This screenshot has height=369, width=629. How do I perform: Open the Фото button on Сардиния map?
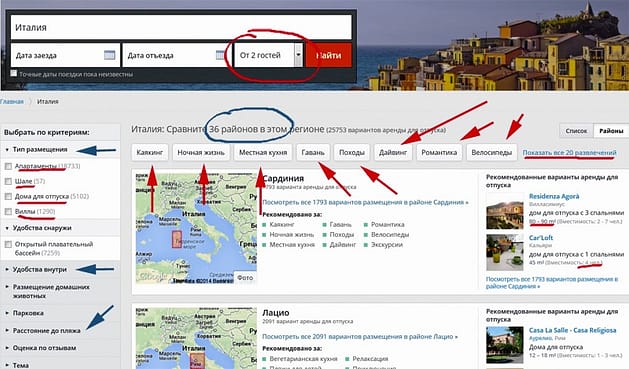[245, 278]
